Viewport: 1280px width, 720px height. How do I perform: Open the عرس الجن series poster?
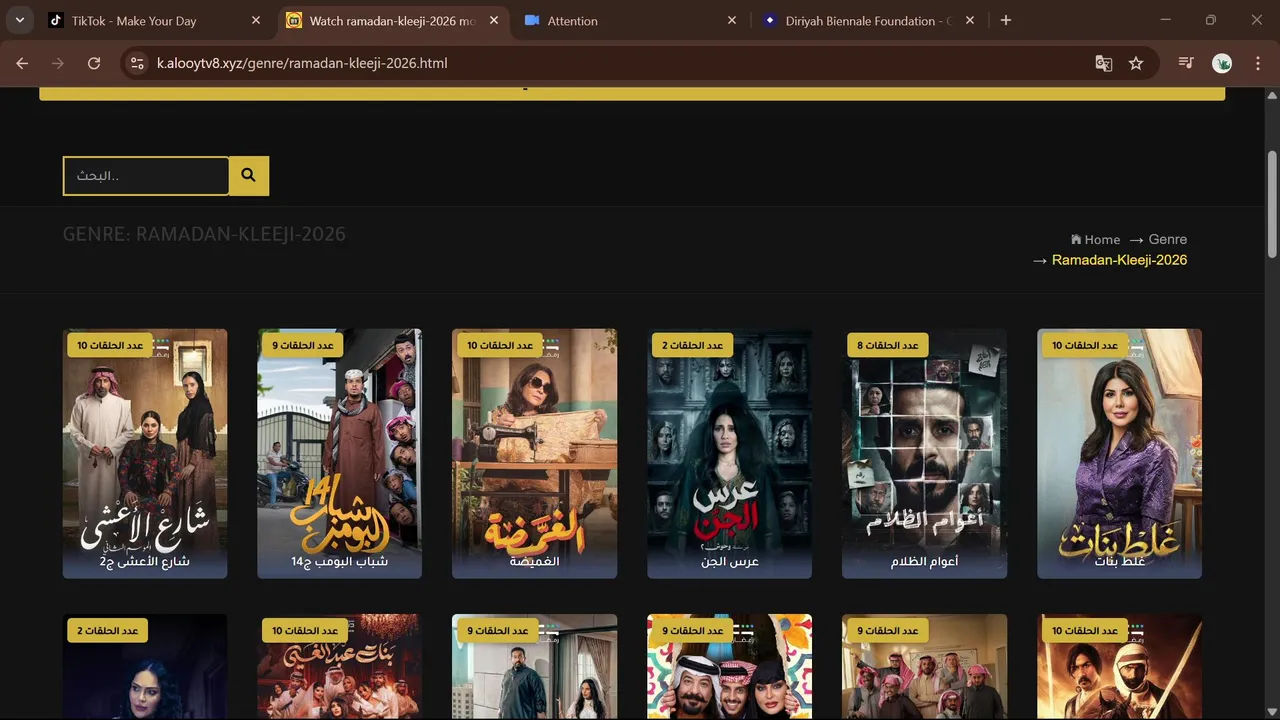[729, 453]
